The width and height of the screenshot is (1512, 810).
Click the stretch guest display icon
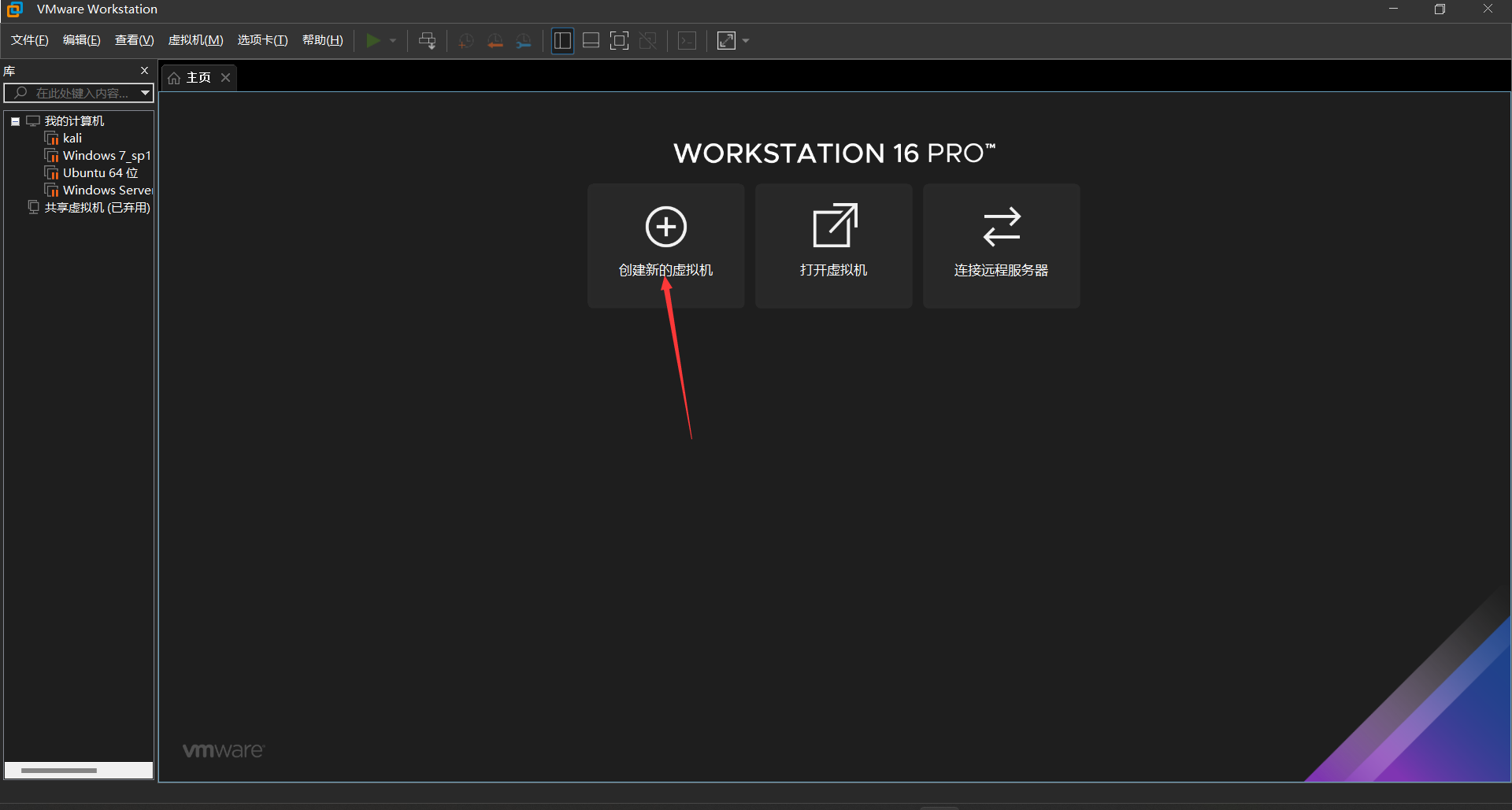(726, 41)
